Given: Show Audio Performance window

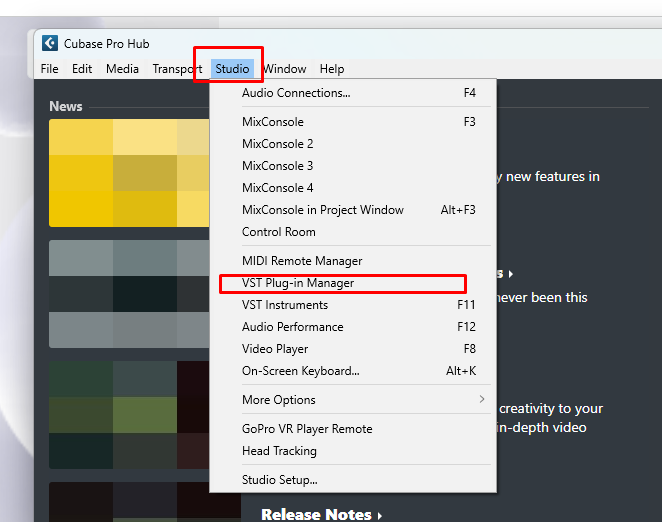Looking at the screenshot, I should point(353,327).
